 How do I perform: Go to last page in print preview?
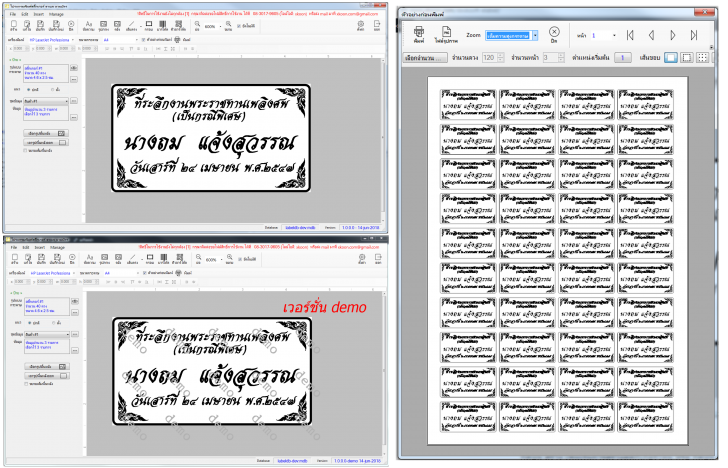click(694, 35)
